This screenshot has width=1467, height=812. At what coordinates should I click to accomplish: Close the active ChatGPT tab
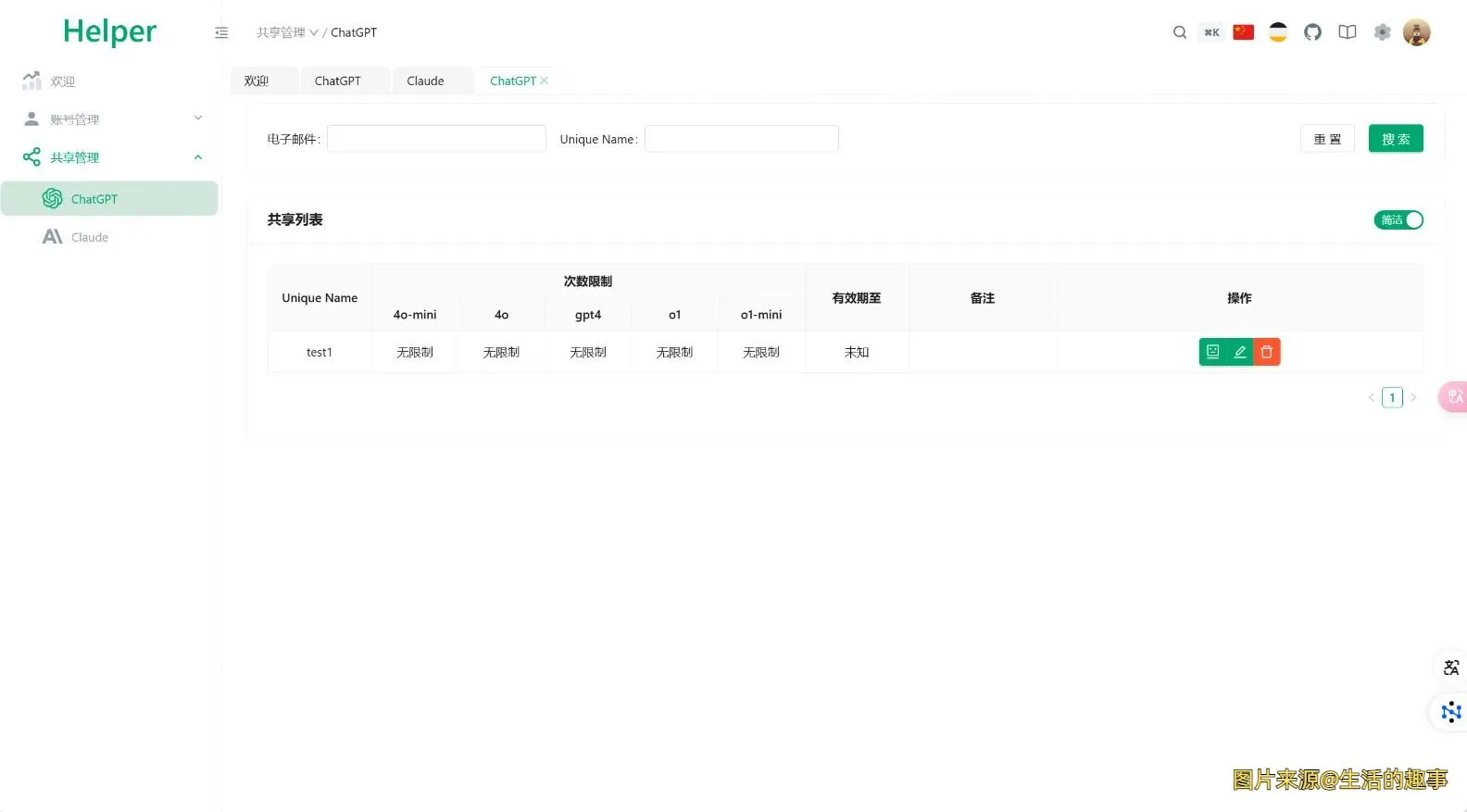point(545,81)
